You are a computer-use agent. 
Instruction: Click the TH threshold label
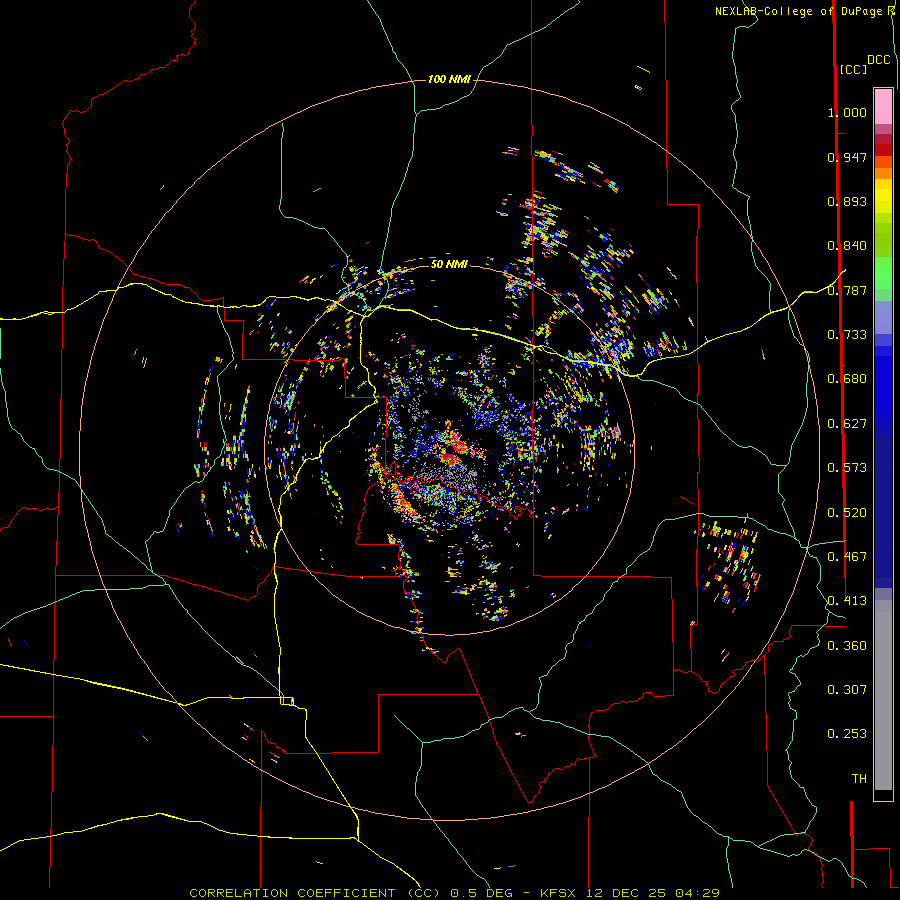point(859,779)
